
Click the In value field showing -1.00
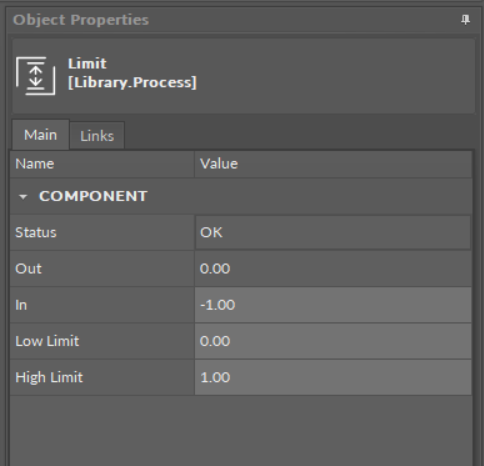pos(333,305)
